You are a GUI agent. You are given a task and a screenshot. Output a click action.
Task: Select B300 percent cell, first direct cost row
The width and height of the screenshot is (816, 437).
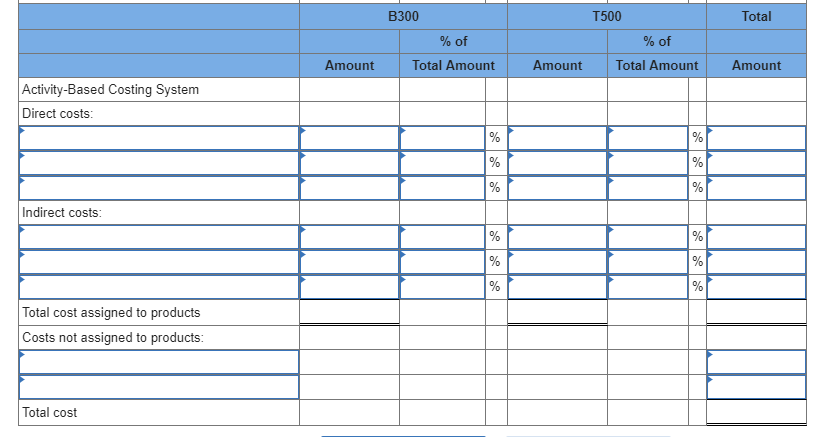[442, 138]
